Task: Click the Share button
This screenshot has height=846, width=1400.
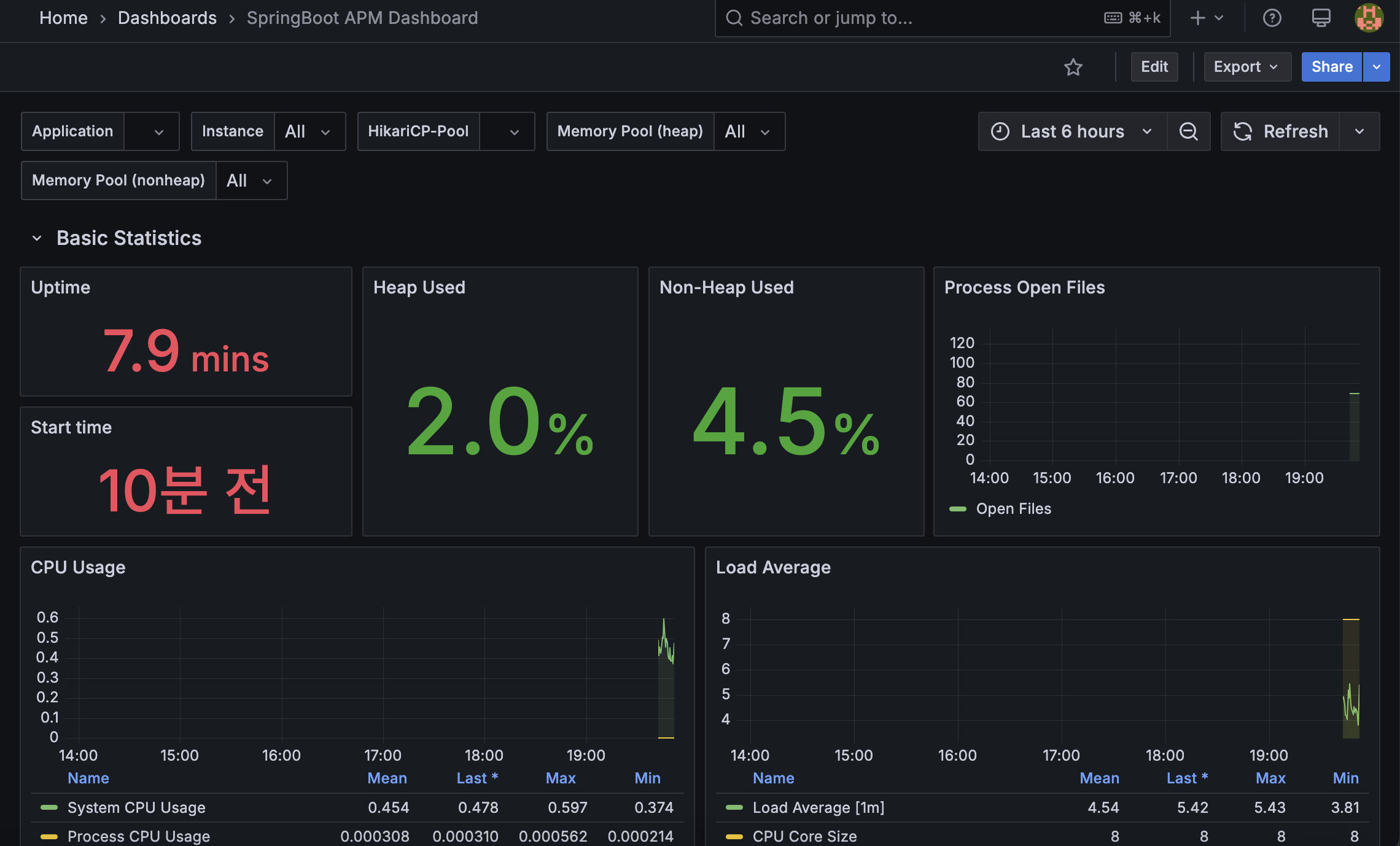Action: click(1332, 67)
